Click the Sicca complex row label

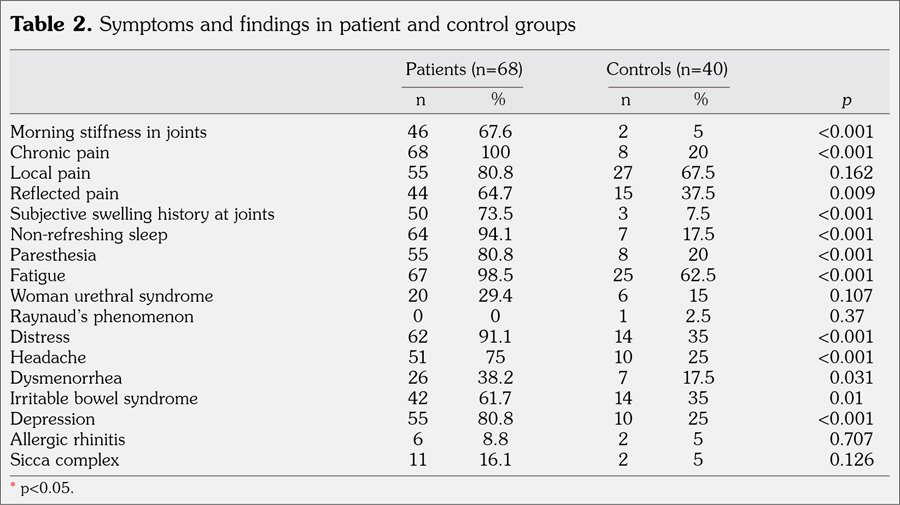click(x=64, y=460)
